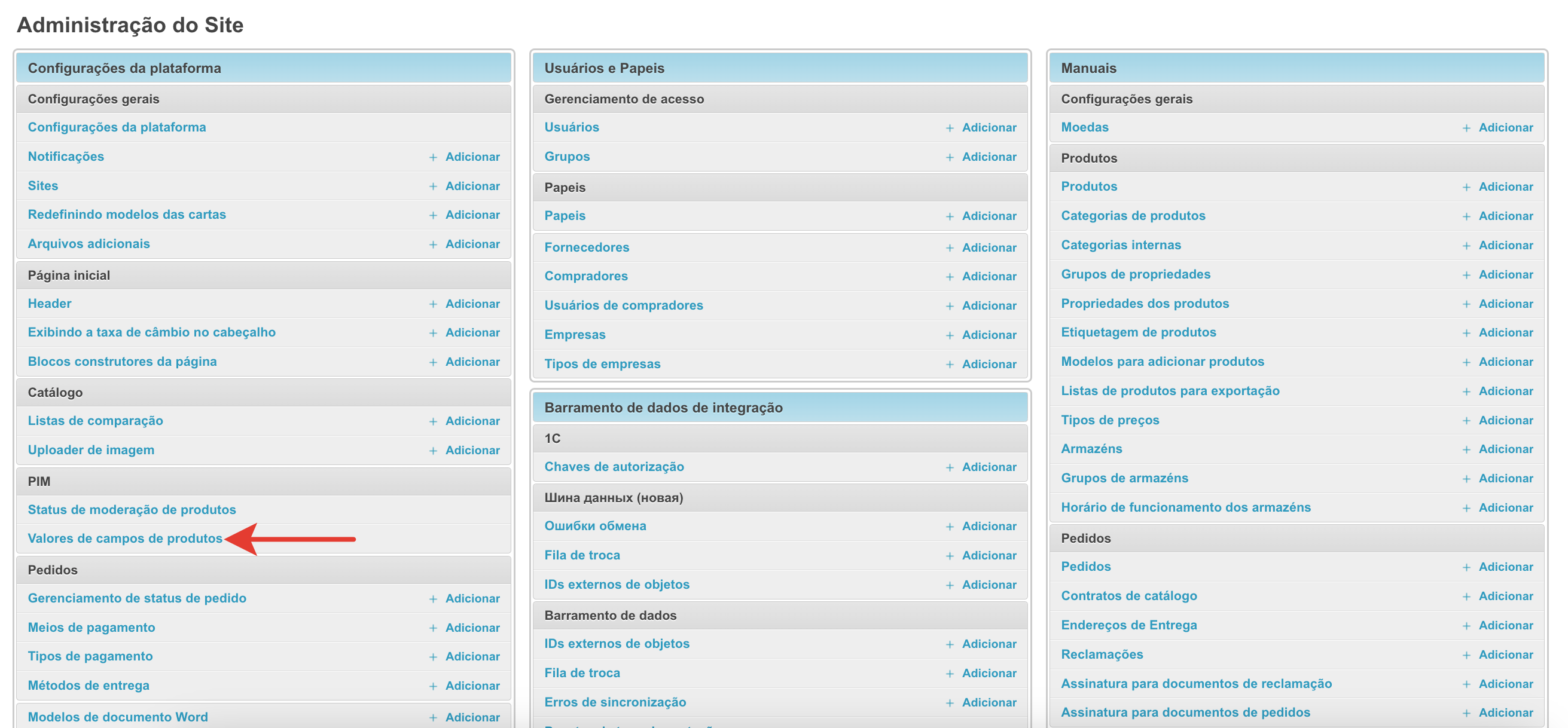Open Assinatura para documentos de reclamação

[x=1197, y=684]
